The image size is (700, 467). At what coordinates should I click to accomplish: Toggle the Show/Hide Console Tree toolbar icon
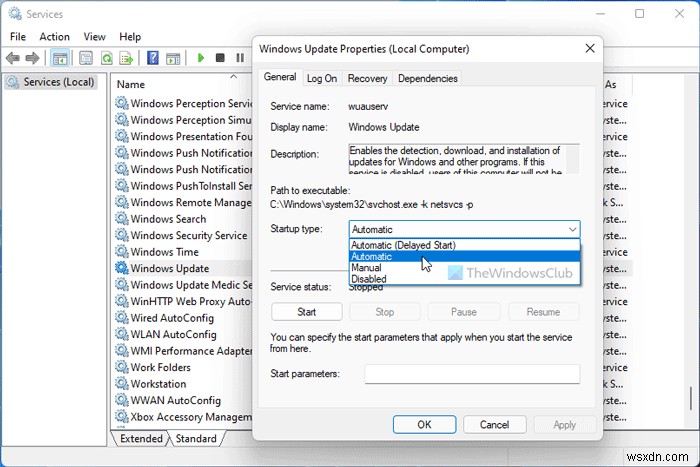coord(59,58)
